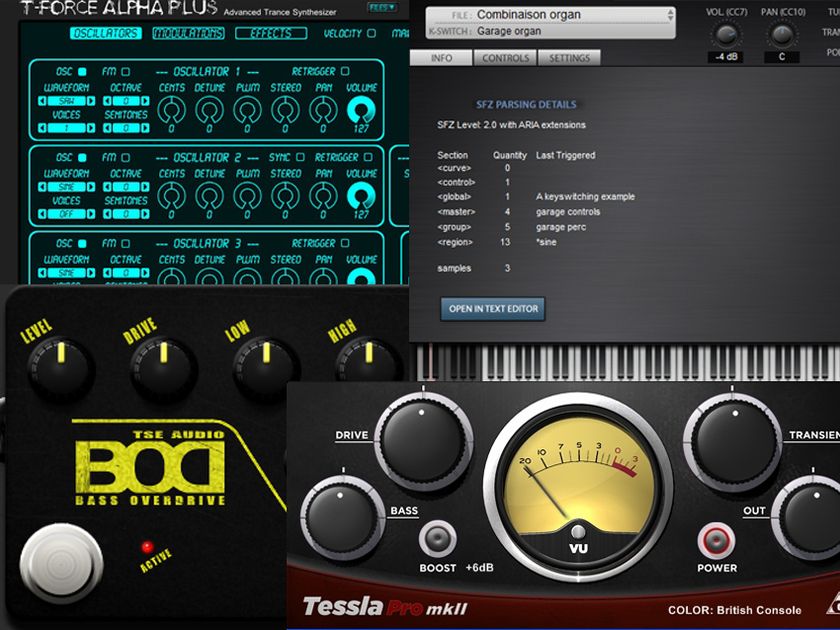The width and height of the screenshot is (840, 630).
Task: Click the Detune knob on Oscillator 1
Action: (210, 109)
